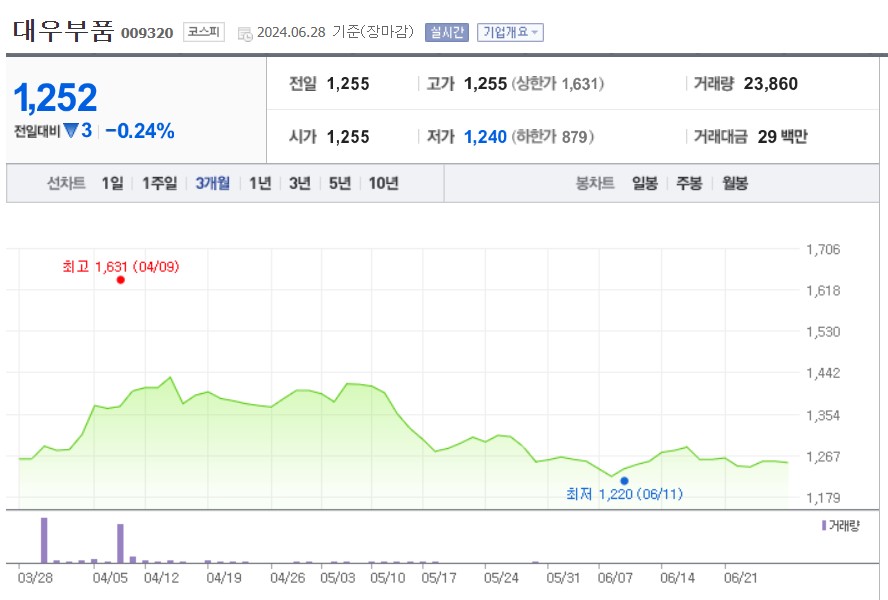Screen dimensions: 888x600
Task: Click the -0.24% change value
Action: [x=140, y=131]
